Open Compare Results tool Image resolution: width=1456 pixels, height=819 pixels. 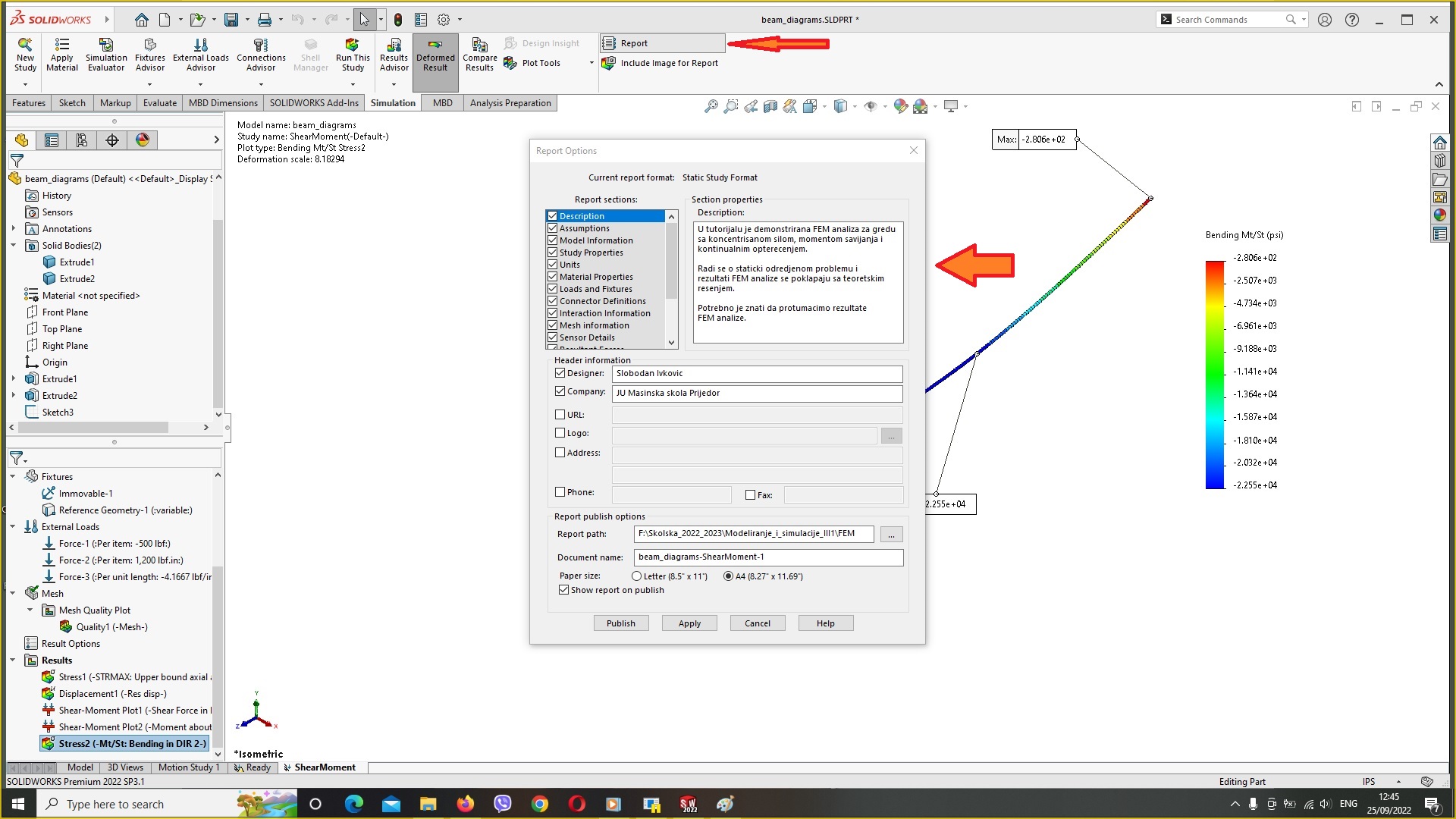pos(479,55)
